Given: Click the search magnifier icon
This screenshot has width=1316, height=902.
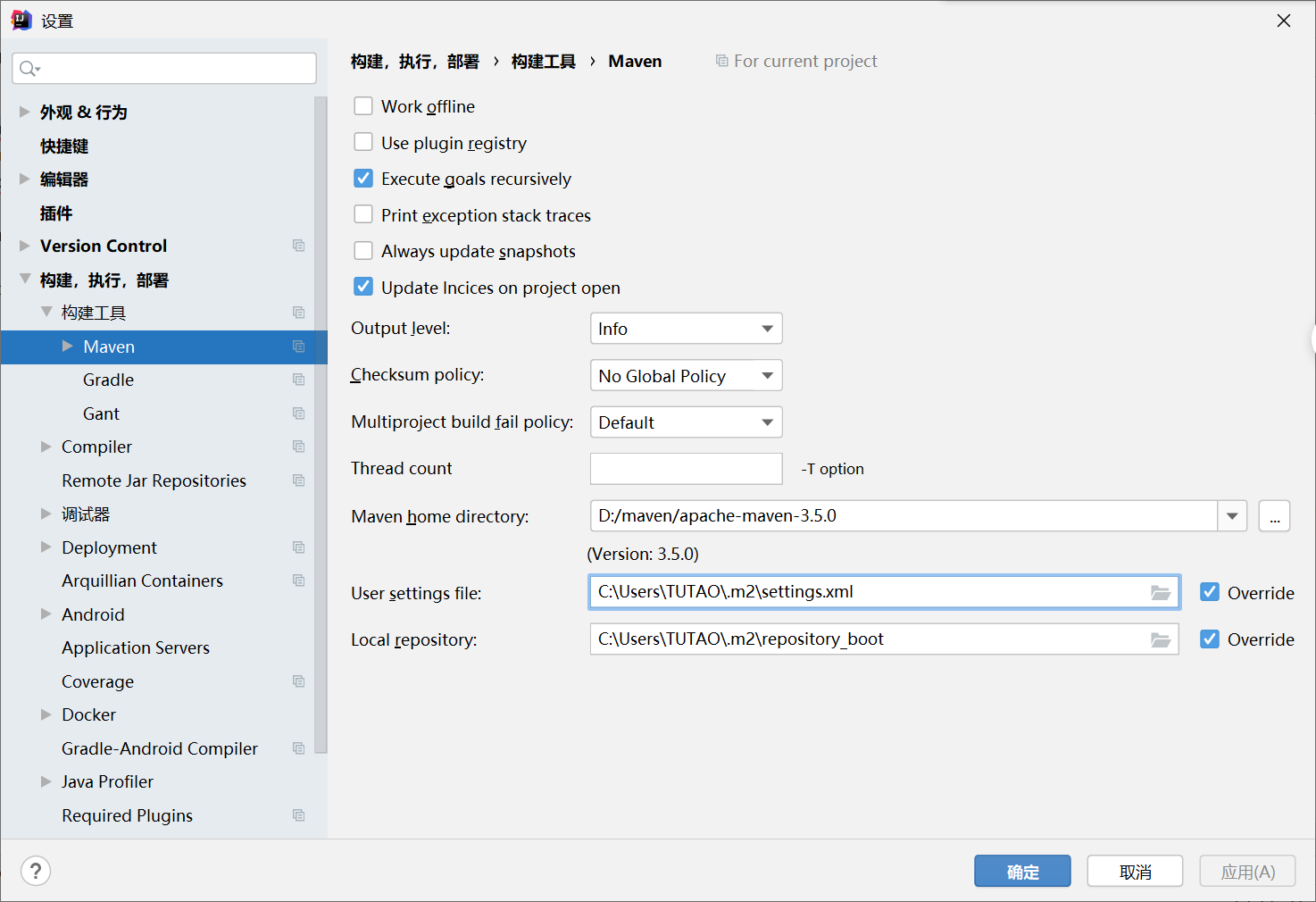Looking at the screenshot, I should [29, 69].
